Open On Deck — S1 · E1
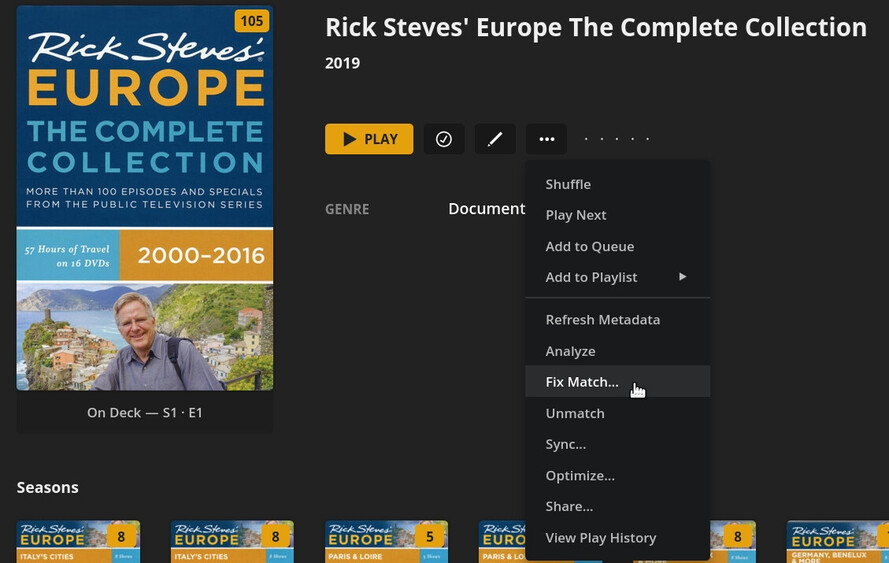This screenshot has height=563, width=889. (145, 413)
